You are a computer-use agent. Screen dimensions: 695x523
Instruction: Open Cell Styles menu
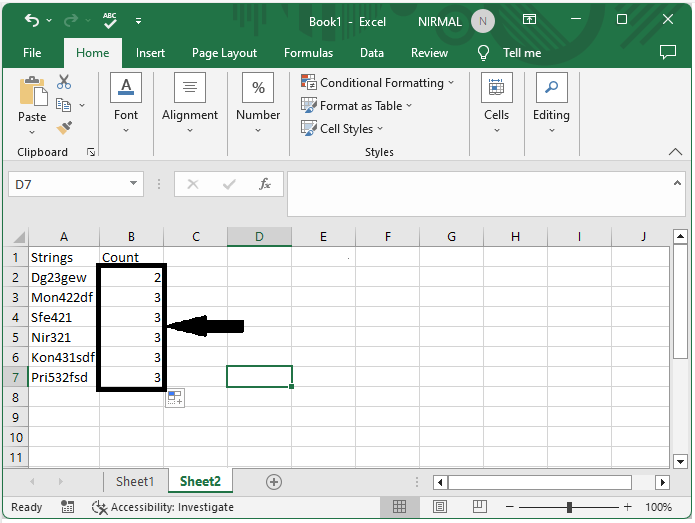(x=342, y=129)
